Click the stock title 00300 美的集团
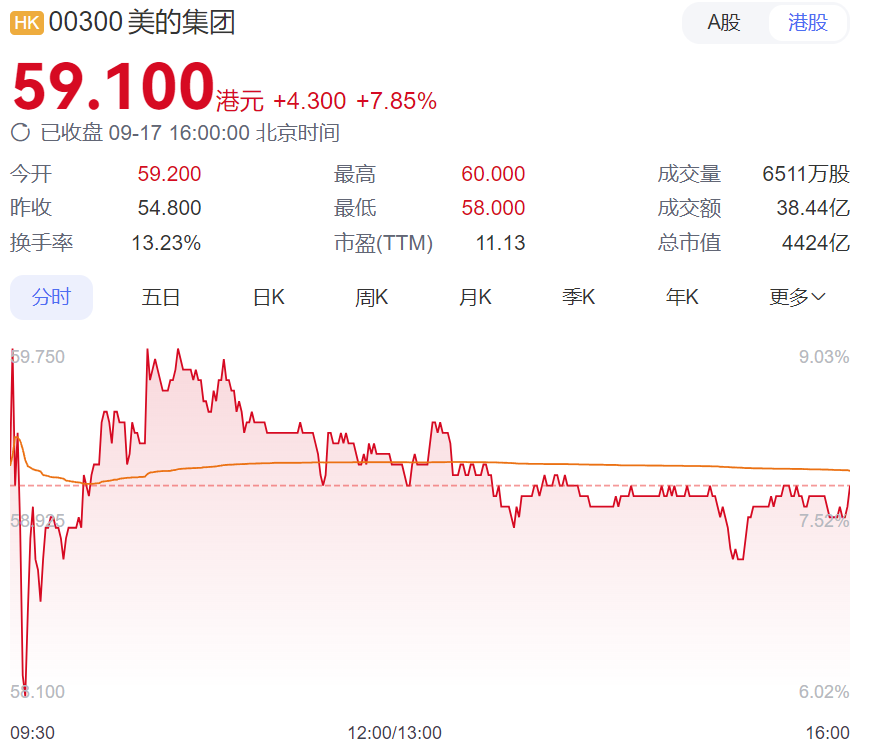The image size is (873, 751). pos(142,23)
